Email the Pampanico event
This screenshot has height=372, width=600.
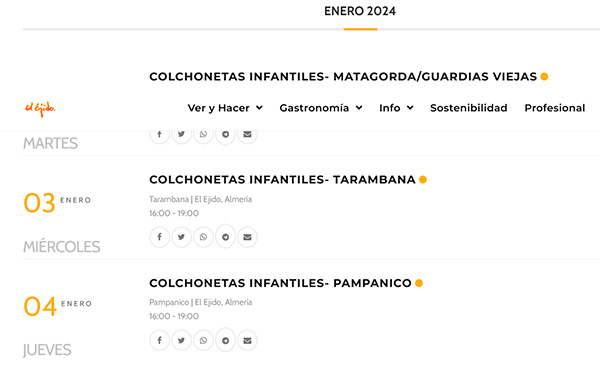click(x=247, y=340)
